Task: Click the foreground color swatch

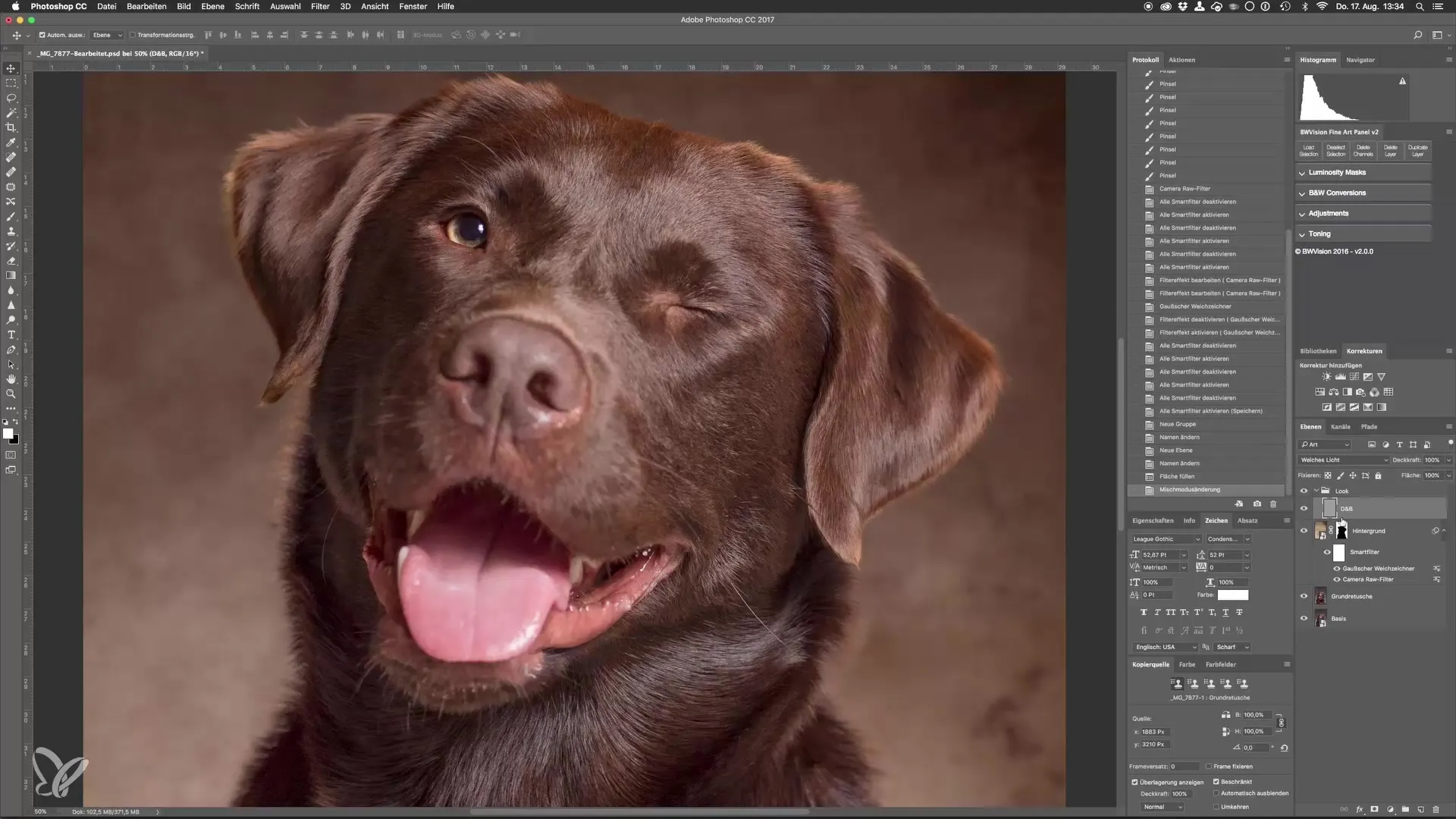Action: (8, 434)
